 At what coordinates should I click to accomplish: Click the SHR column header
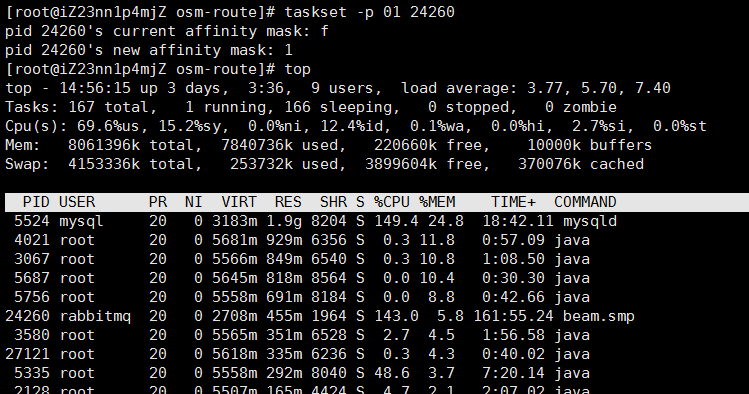click(x=333, y=202)
